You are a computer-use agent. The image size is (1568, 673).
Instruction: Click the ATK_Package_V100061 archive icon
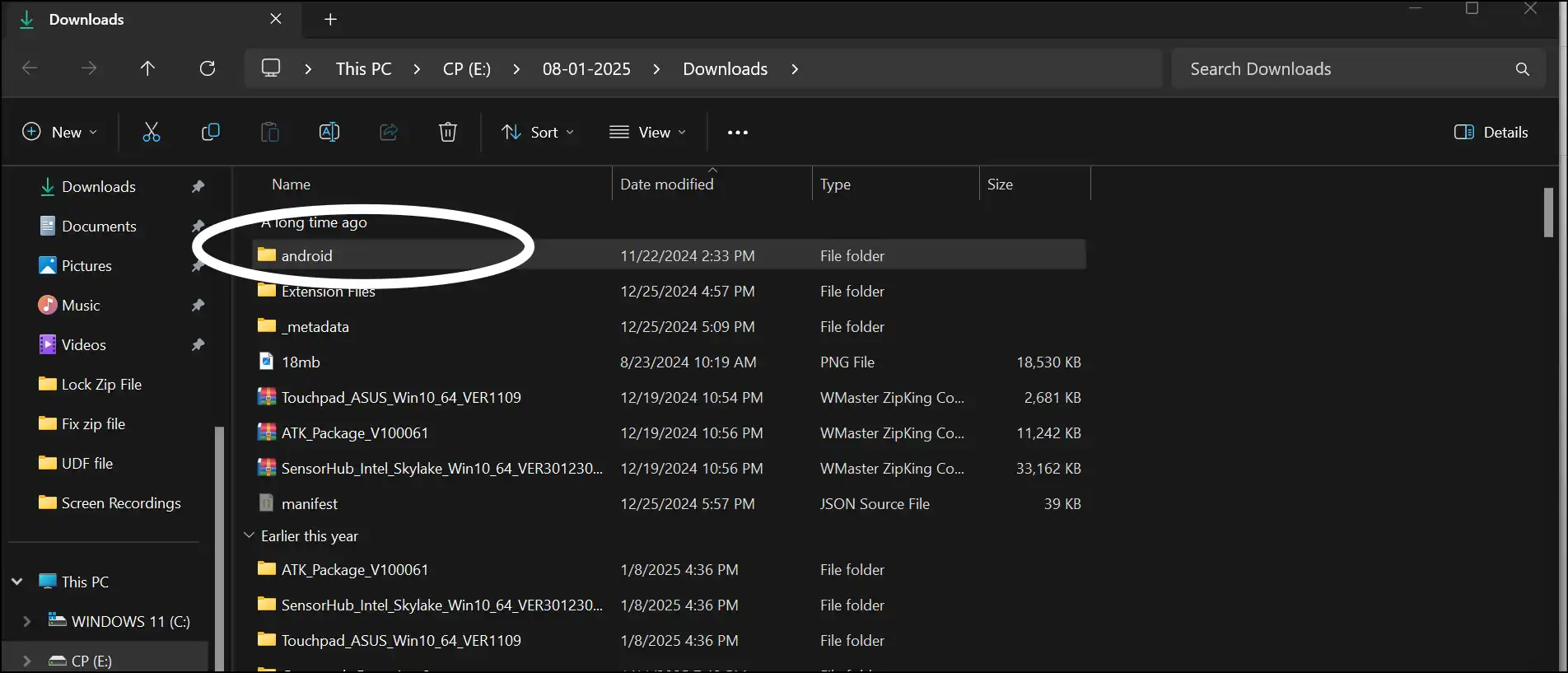(266, 432)
